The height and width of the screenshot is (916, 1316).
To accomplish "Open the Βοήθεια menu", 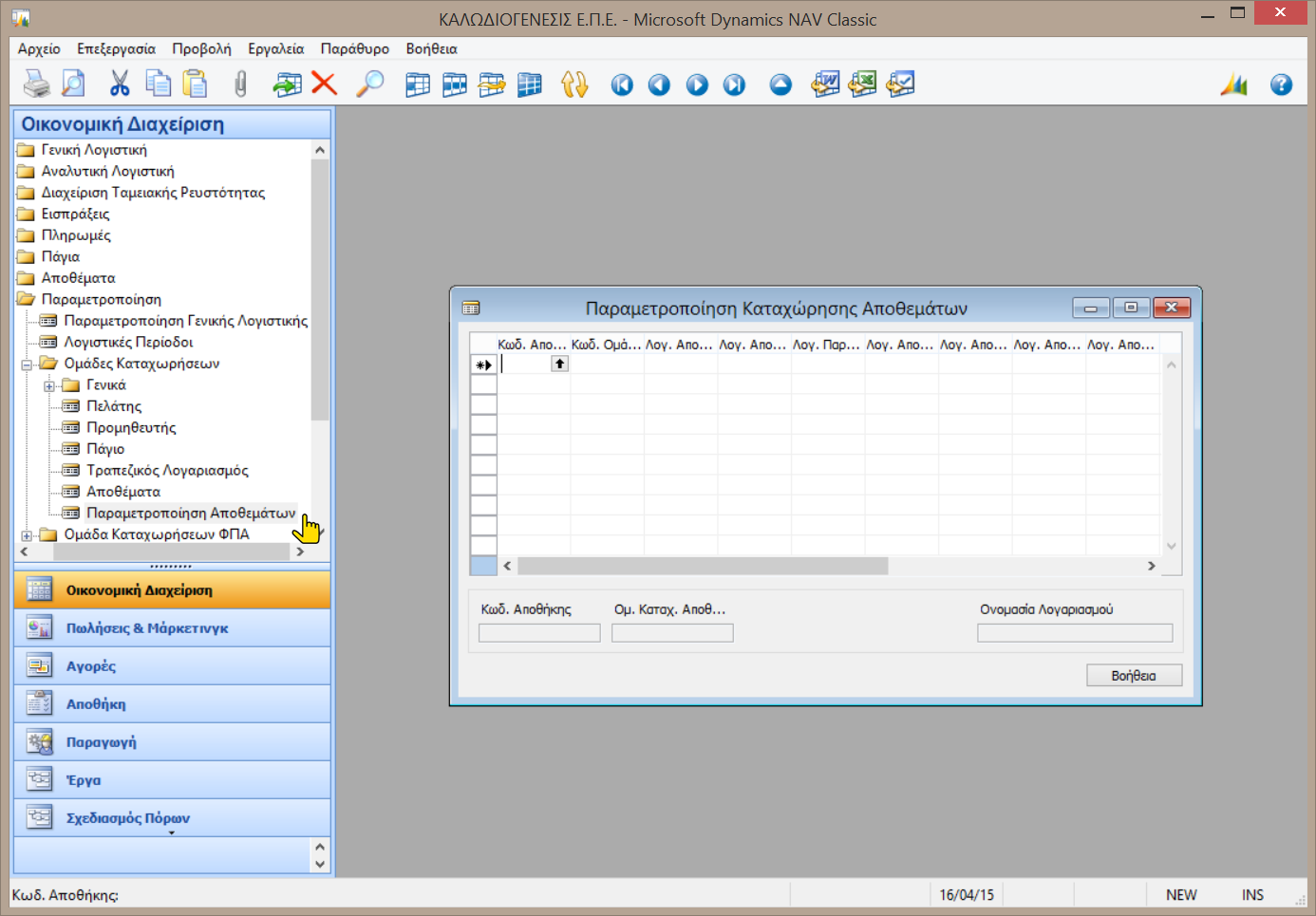I will click(431, 48).
